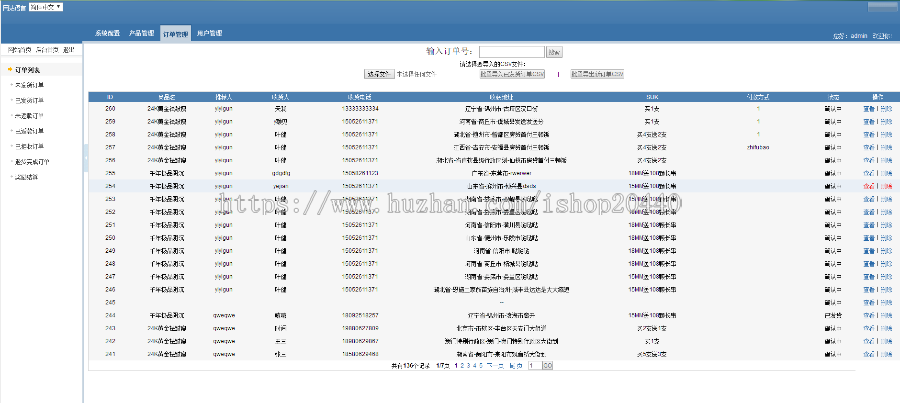
Task: Click the batch import CSV button
Action: (512, 74)
